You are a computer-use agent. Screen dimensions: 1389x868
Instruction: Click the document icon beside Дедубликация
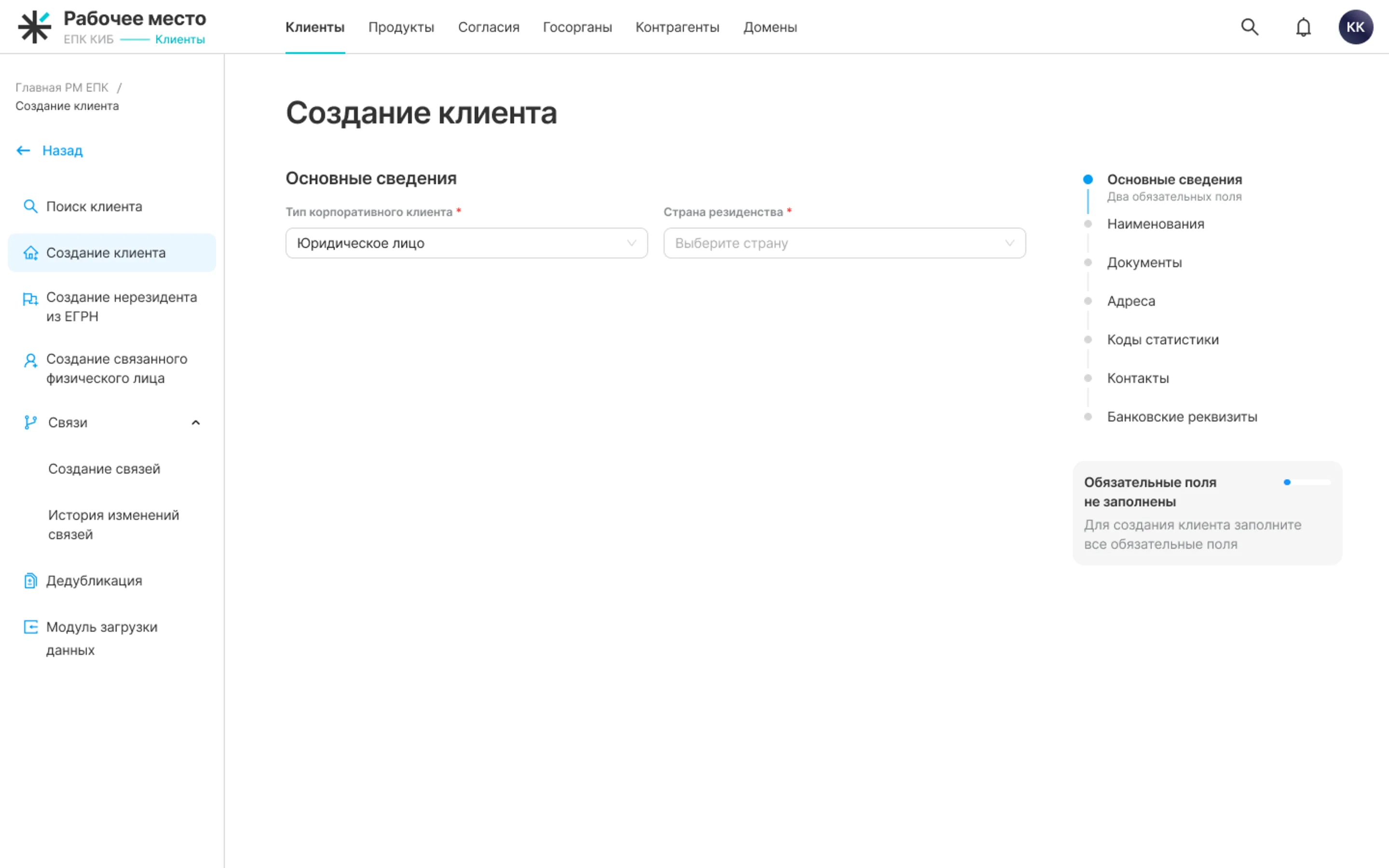[x=30, y=581]
